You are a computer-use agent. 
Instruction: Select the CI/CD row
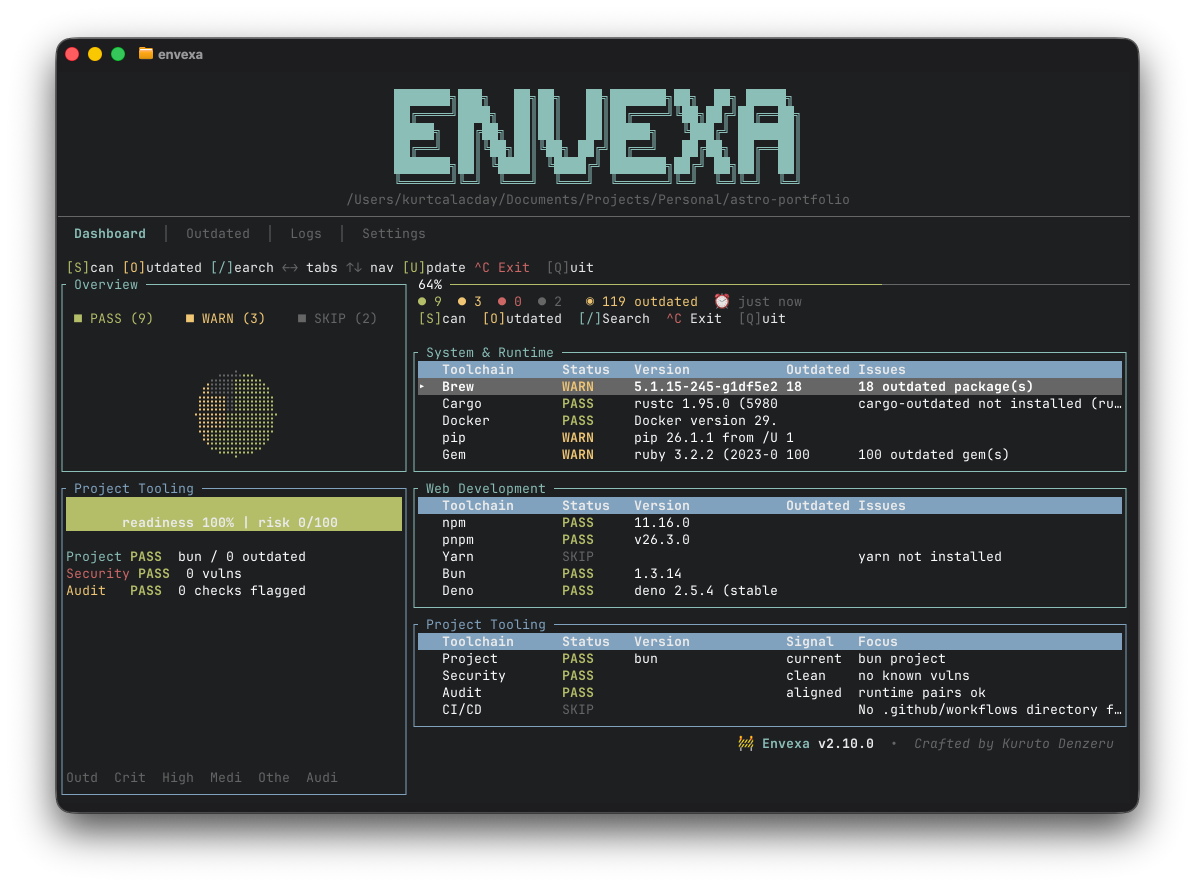click(x=770, y=709)
